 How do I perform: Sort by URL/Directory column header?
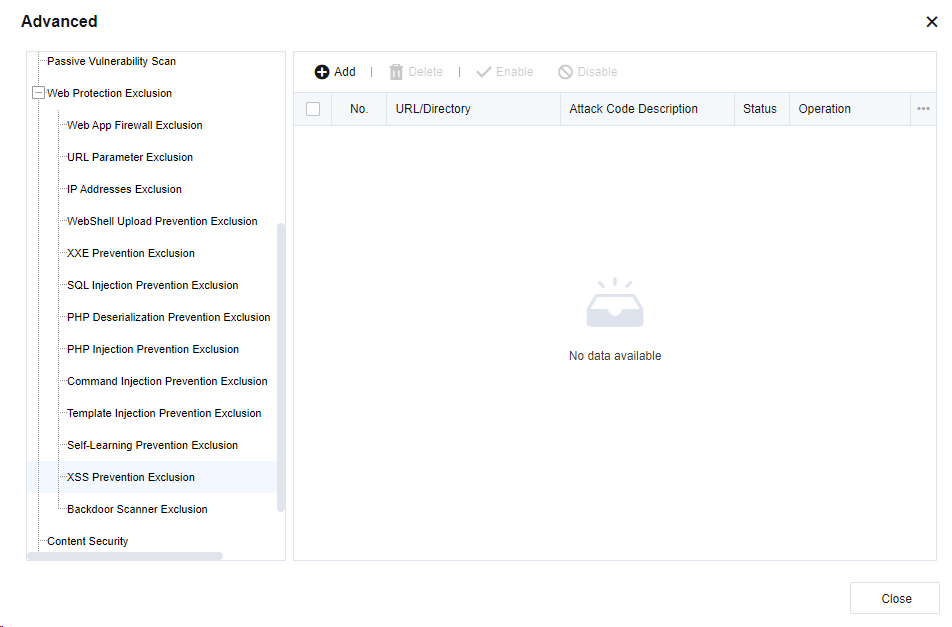point(433,109)
